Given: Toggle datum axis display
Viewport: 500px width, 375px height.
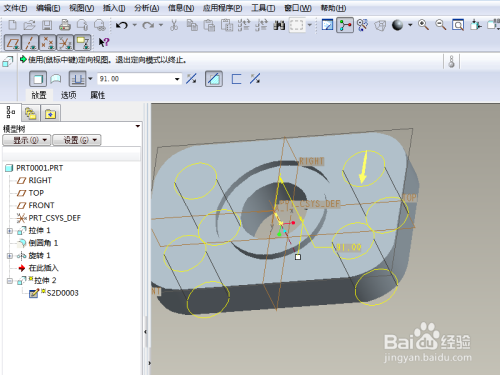Looking at the screenshot, I should pos(31,43).
